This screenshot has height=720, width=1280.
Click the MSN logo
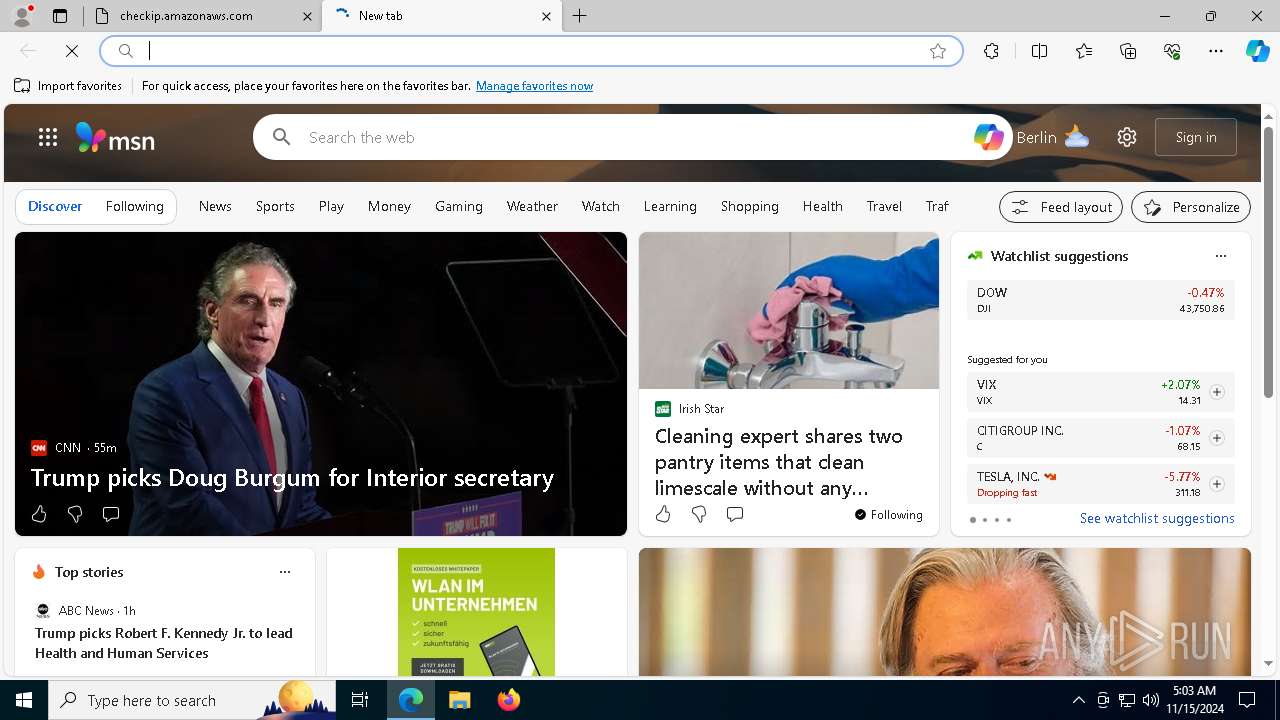[115, 138]
